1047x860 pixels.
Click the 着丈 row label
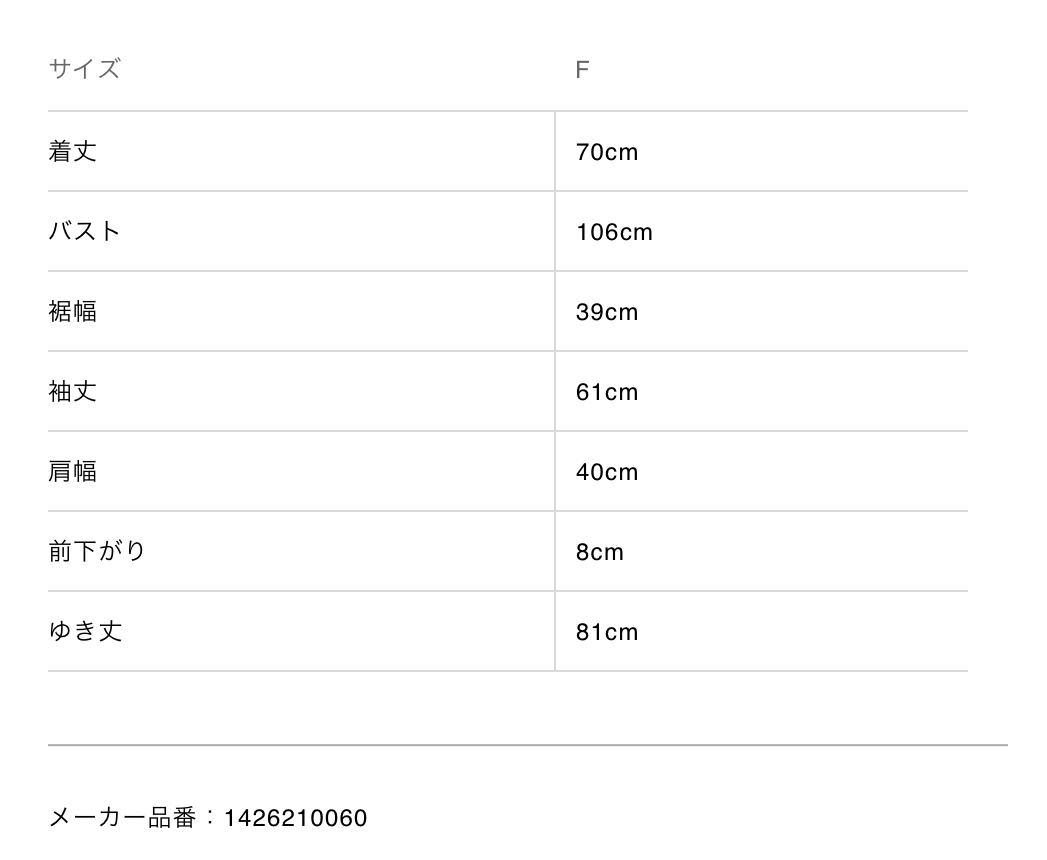pyautogui.click(x=73, y=151)
